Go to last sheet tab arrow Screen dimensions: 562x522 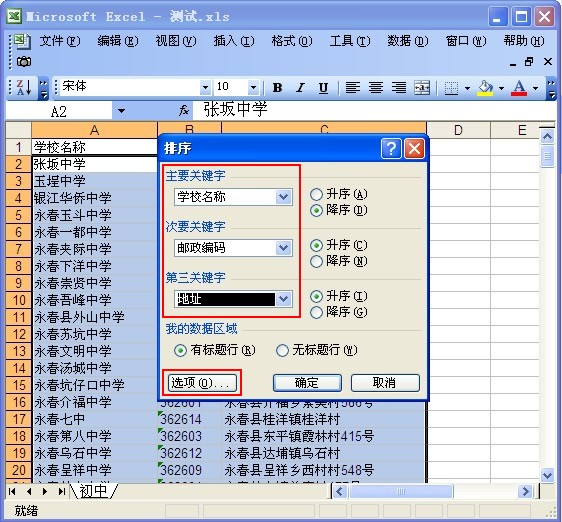pyautogui.click(x=62, y=492)
